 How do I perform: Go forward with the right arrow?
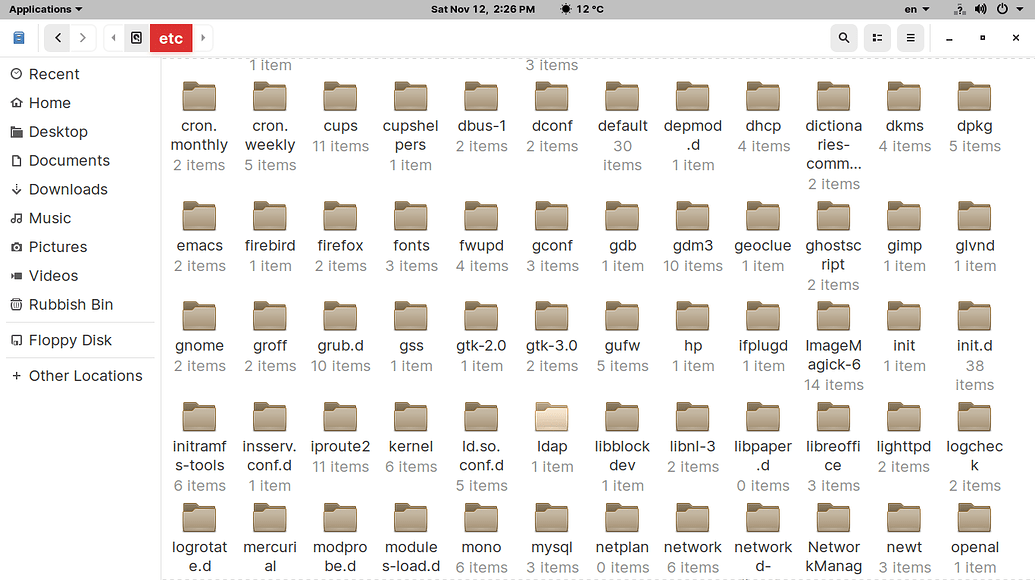click(83, 38)
